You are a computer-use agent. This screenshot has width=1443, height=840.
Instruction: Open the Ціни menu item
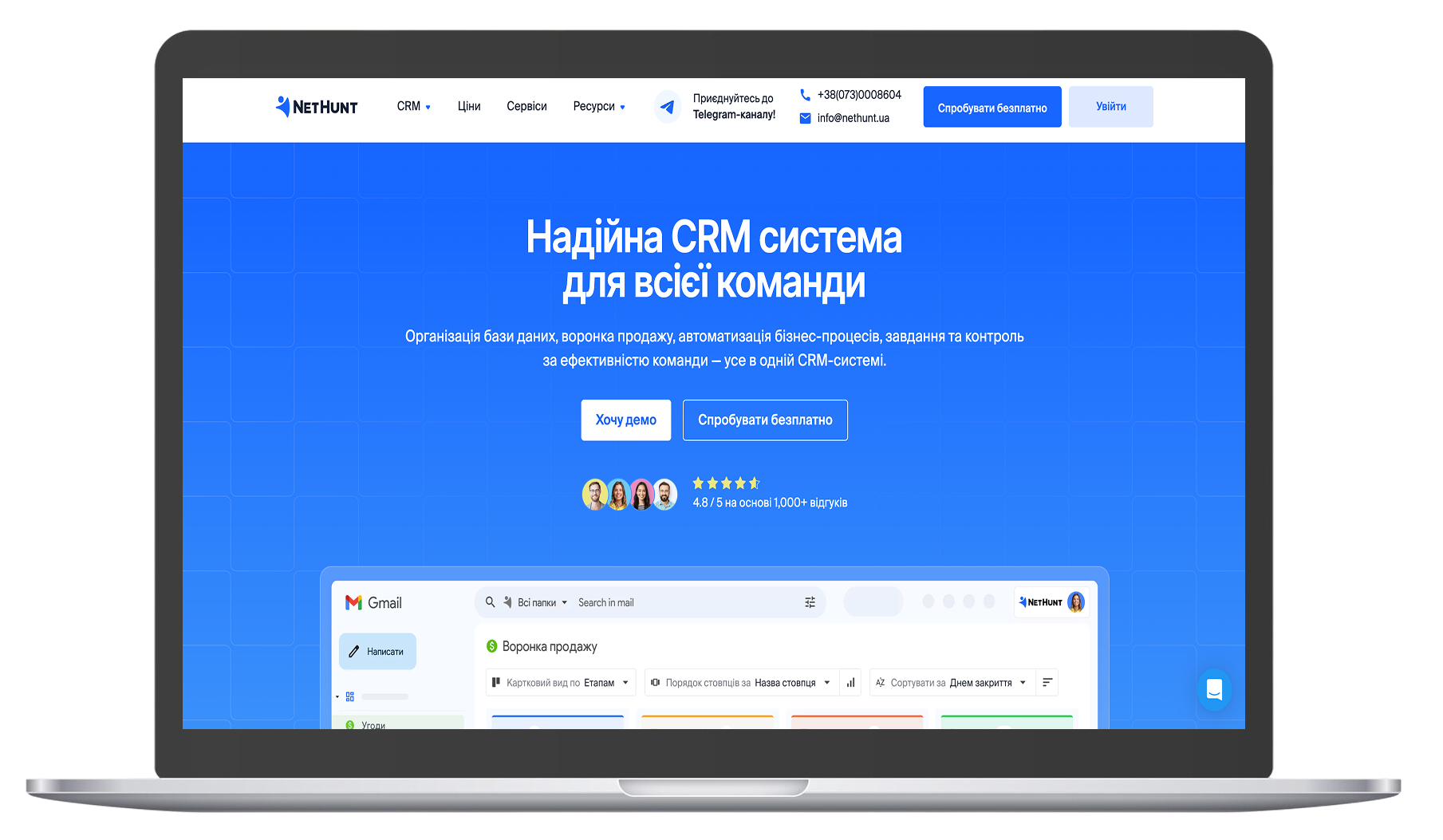pos(469,107)
